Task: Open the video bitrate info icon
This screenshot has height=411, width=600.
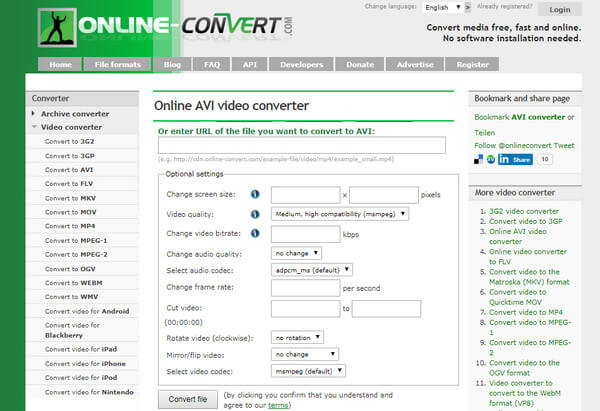Action: [x=255, y=233]
